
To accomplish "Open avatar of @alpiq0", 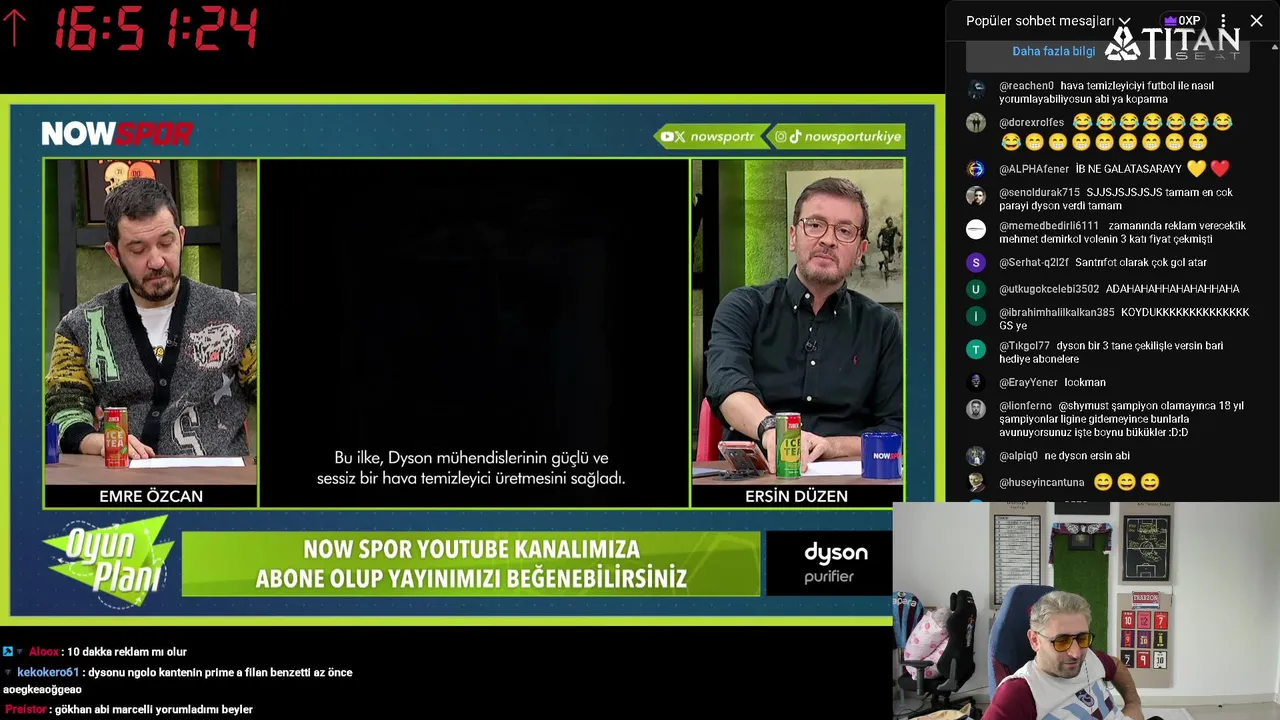I will point(976,456).
